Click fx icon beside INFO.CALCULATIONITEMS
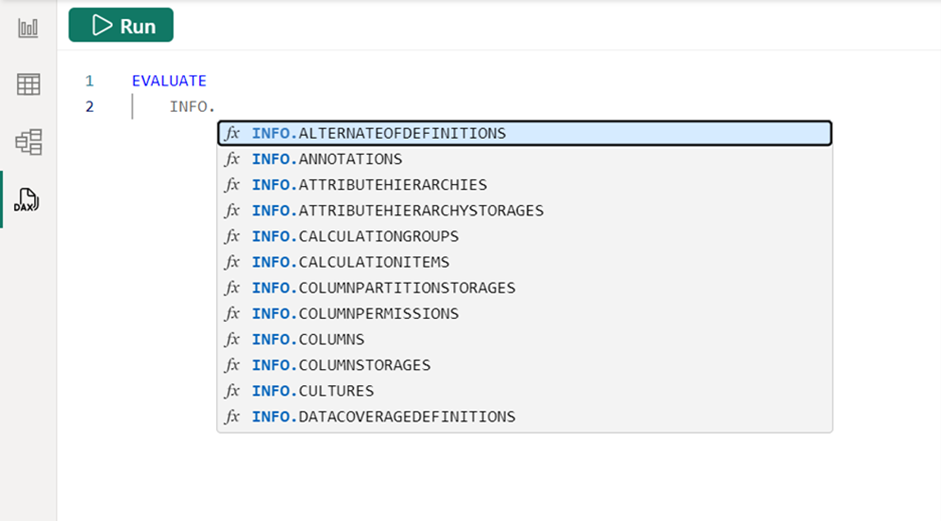The height and width of the screenshot is (521, 941). [x=232, y=262]
